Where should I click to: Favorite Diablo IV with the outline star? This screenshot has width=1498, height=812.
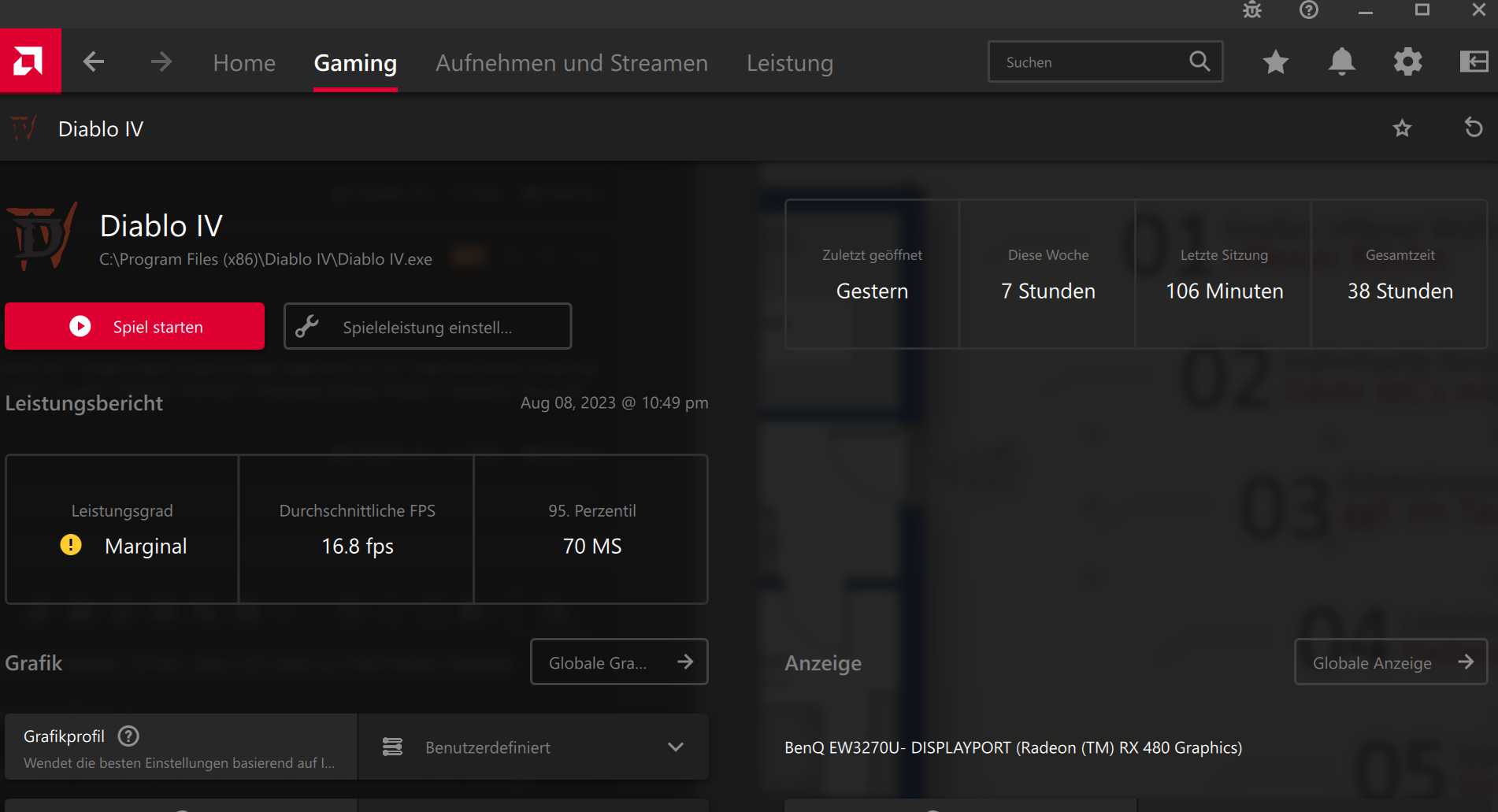click(1402, 128)
